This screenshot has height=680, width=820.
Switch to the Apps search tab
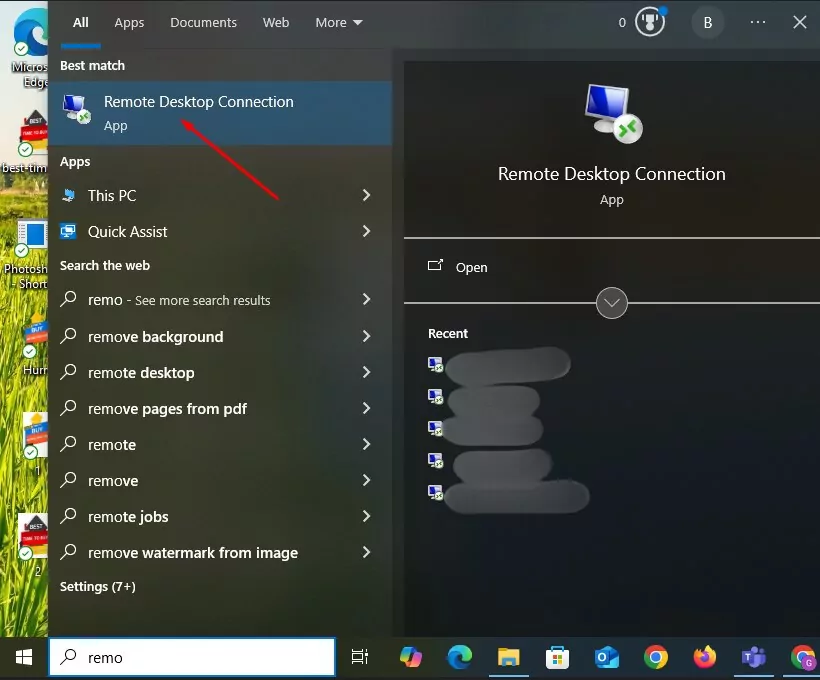pos(129,22)
